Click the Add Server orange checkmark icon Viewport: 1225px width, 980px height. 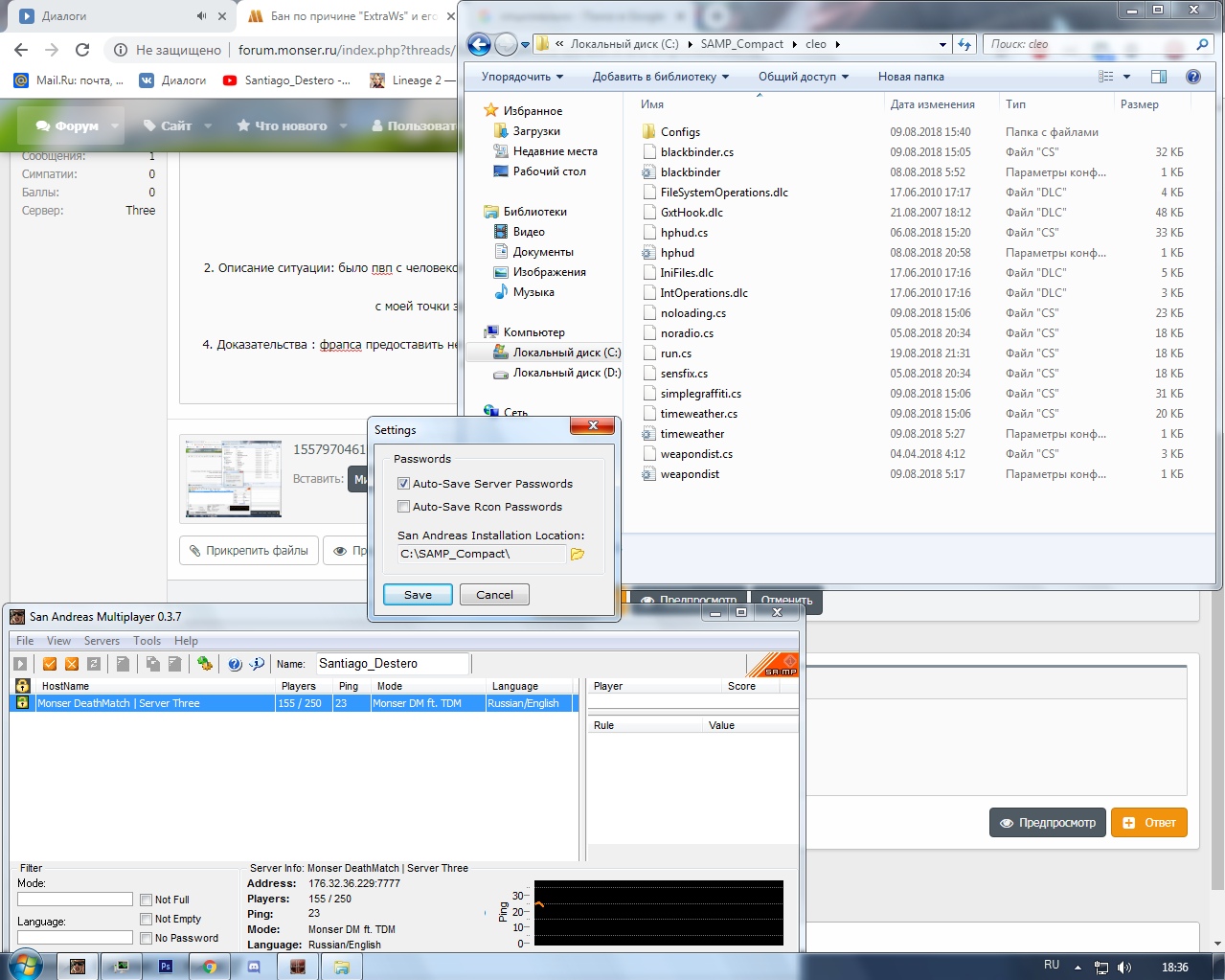click(x=50, y=664)
